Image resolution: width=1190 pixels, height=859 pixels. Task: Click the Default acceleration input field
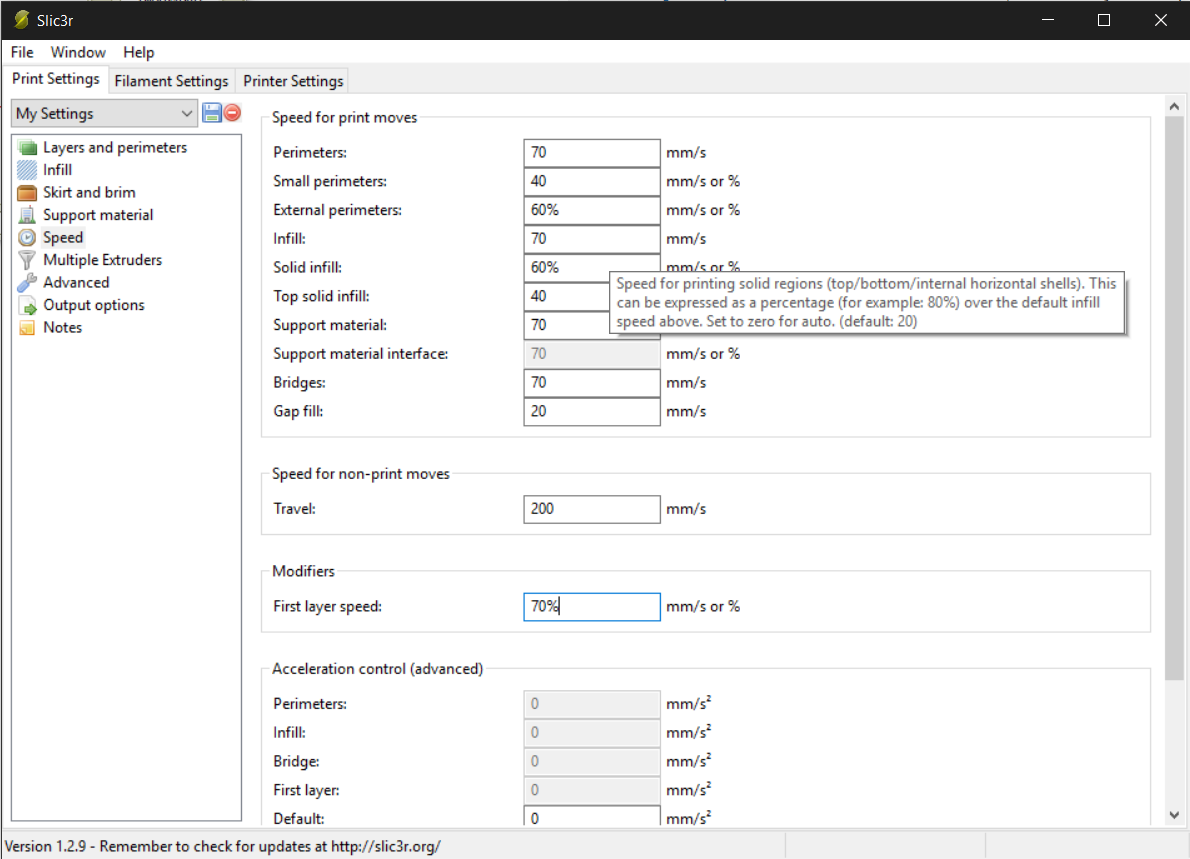tap(592, 817)
